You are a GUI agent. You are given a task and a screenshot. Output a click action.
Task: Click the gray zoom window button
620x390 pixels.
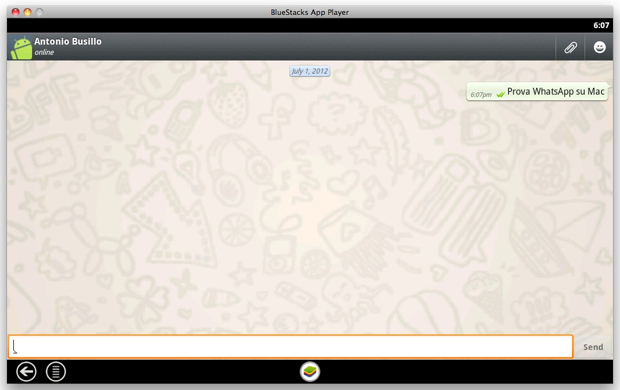click(39, 12)
